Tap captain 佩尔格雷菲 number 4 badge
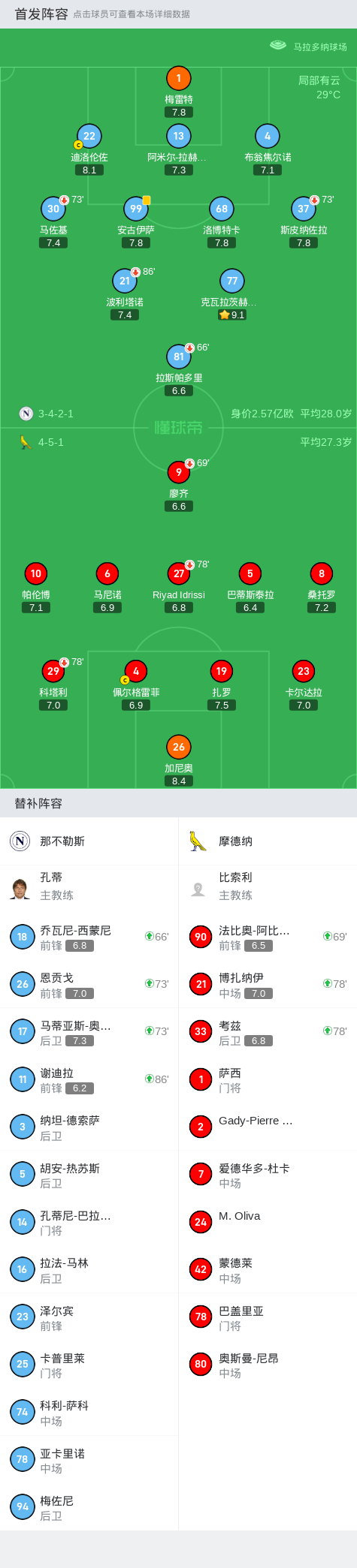This screenshot has height=1568, width=357. pos(136,671)
